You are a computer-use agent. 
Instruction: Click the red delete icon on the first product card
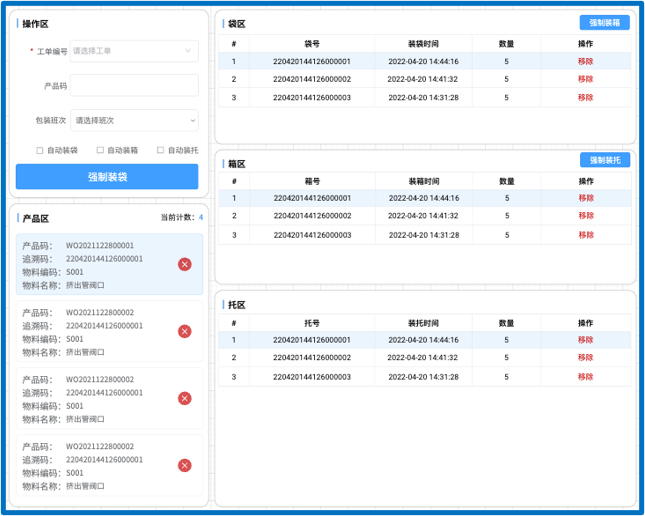[x=184, y=264]
